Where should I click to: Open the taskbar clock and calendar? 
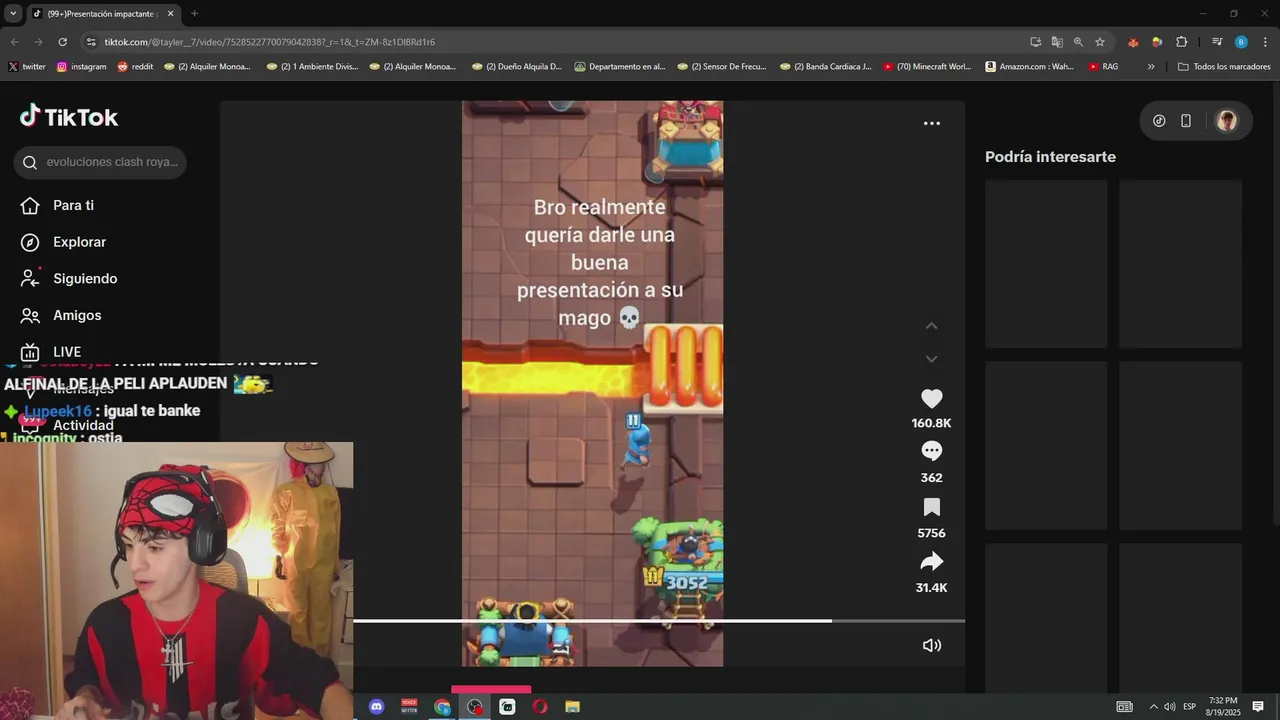[x=1223, y=707]
